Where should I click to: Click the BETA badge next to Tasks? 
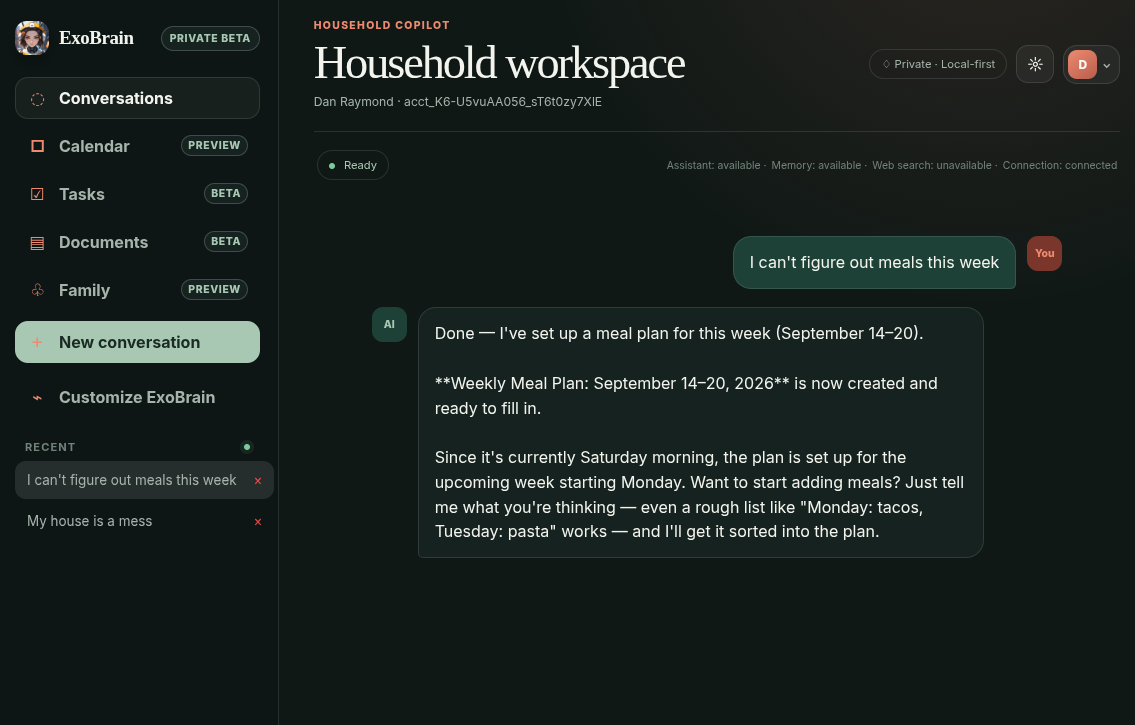226,193
